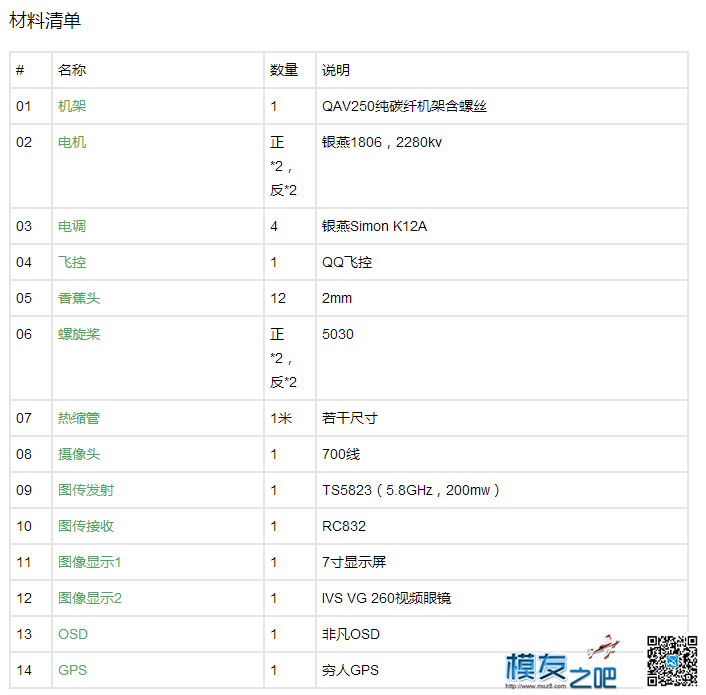Select the text QAV250纯碳纤机架含螺丝
The height and width of the screenshot is (695, 706).
click(x=404, y=106)
